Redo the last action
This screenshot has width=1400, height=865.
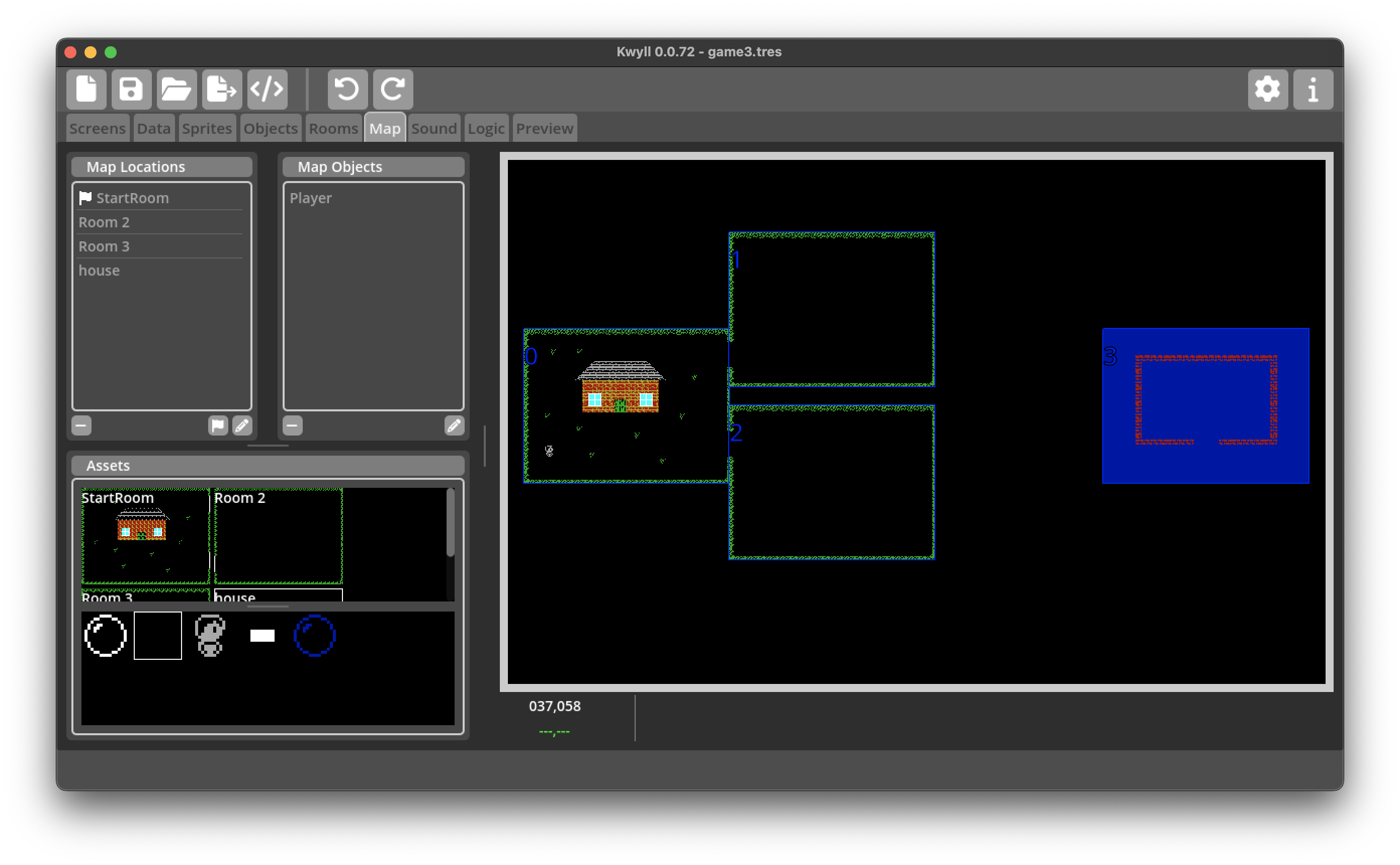tap(393, 89)
